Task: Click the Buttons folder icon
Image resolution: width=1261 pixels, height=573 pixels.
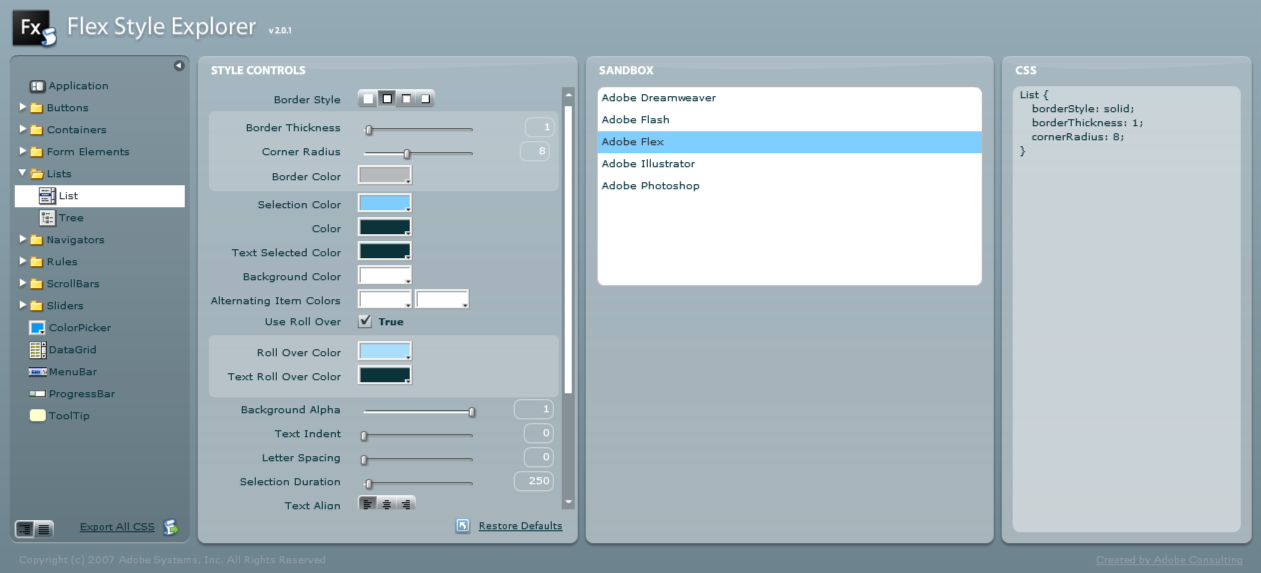Action: tap(37, 108)
